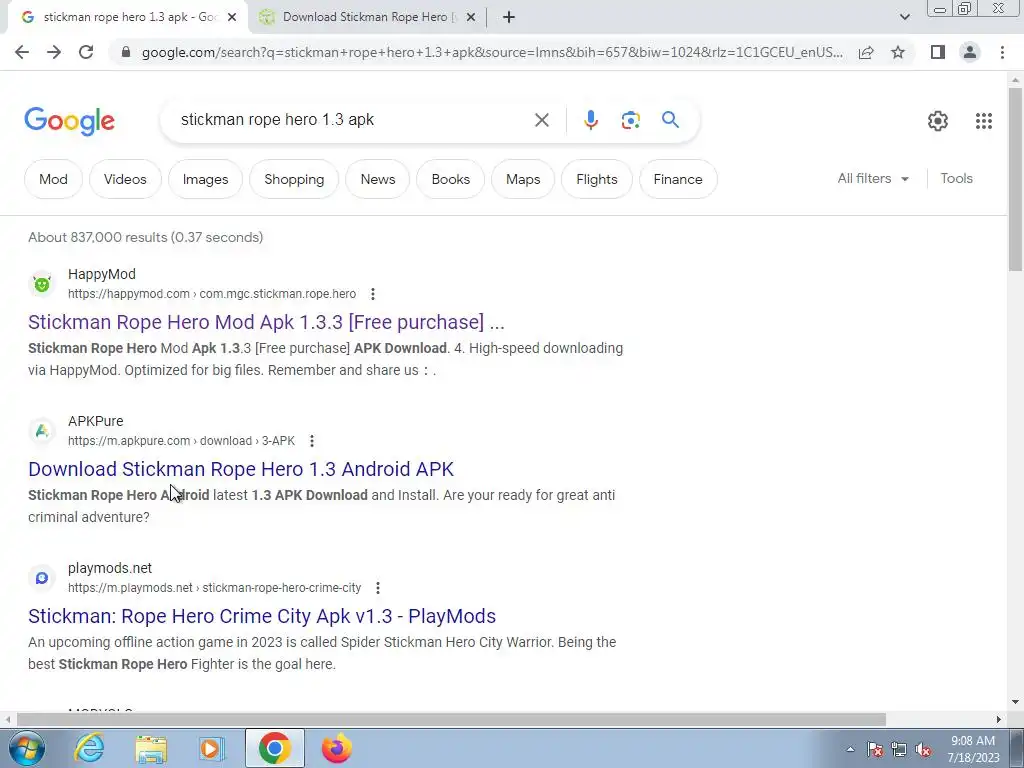The width and height of the screenshot is (1024, 768).
Task: Show hidden system tray icons
Action: [850, 750]
